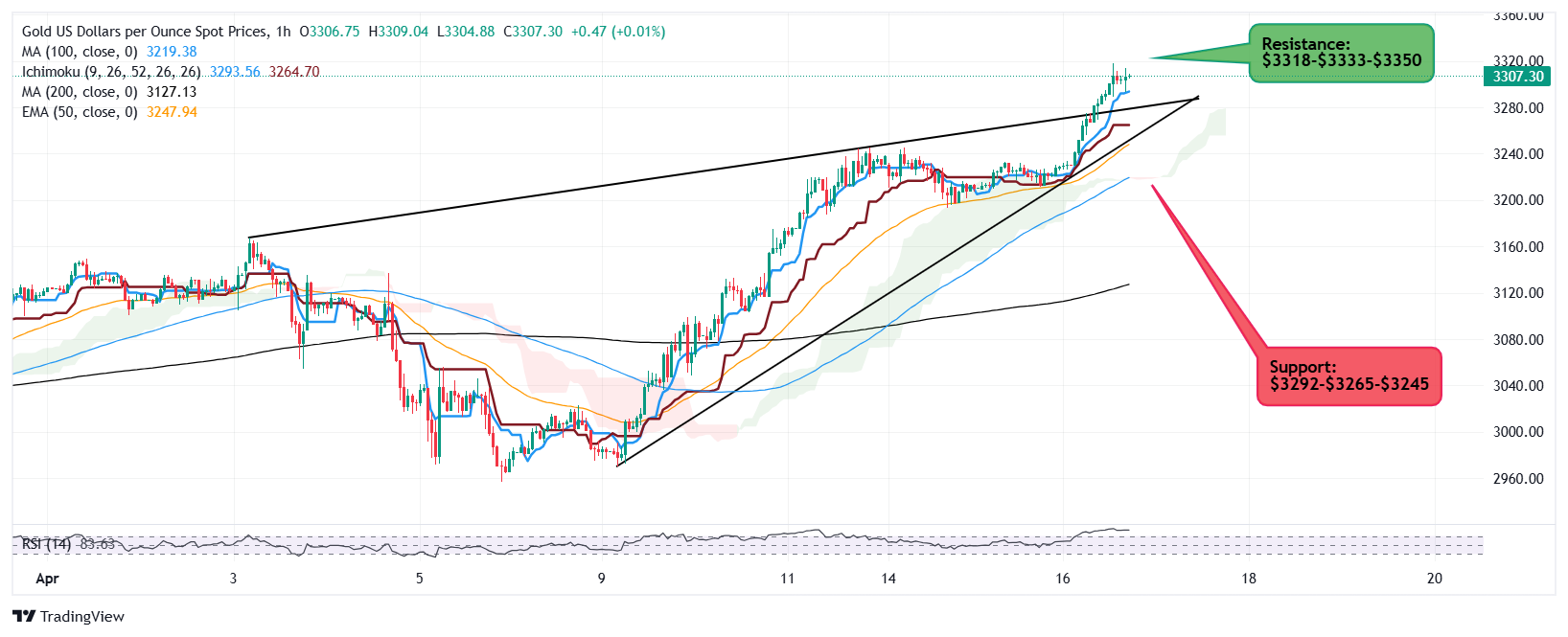Viewport: 1568px width, 637px height.
Task: Click the blue MA 100 value 3219.38
Action: (x=172, y=52)
